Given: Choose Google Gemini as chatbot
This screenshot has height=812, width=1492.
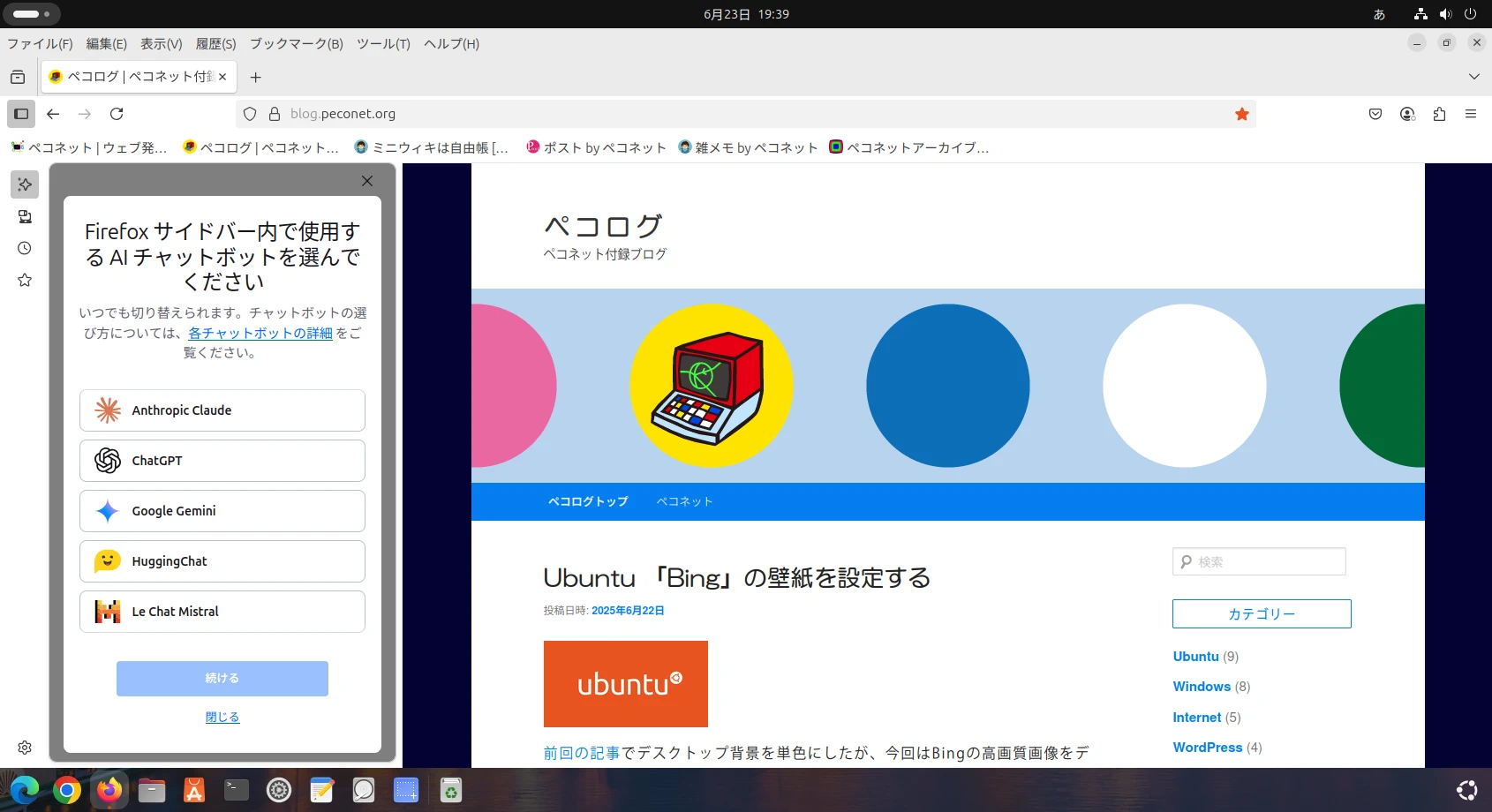Looking at the screenshot, I should coord(222,511).
